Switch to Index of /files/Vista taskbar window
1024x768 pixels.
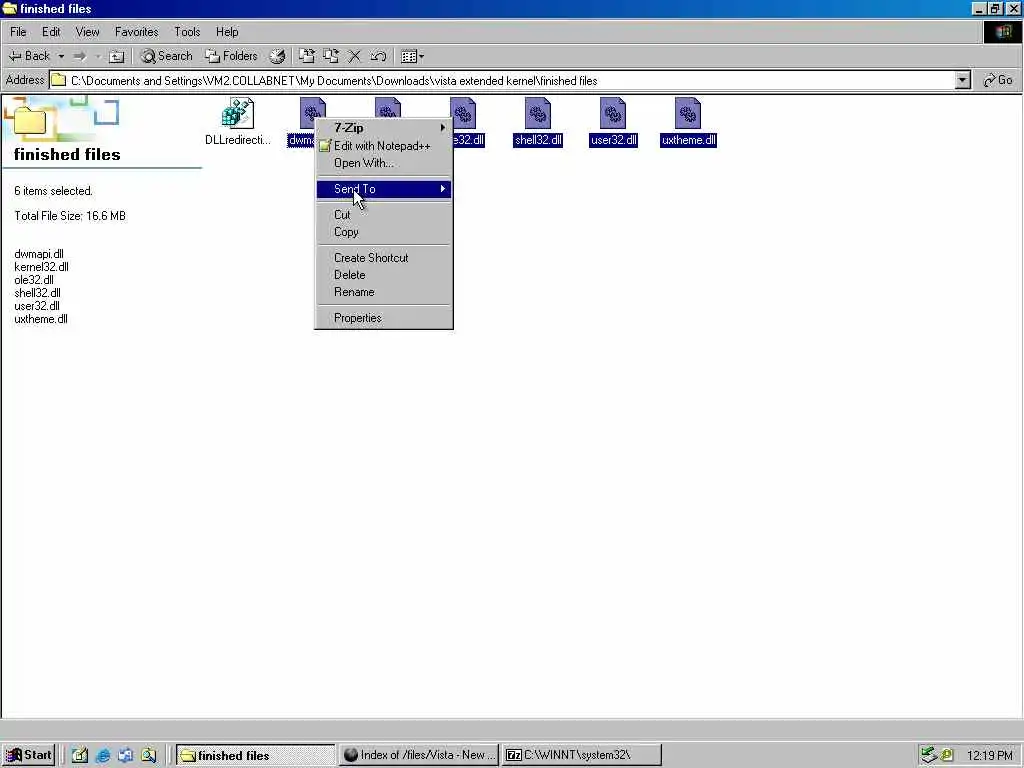(x=419, y=755)
